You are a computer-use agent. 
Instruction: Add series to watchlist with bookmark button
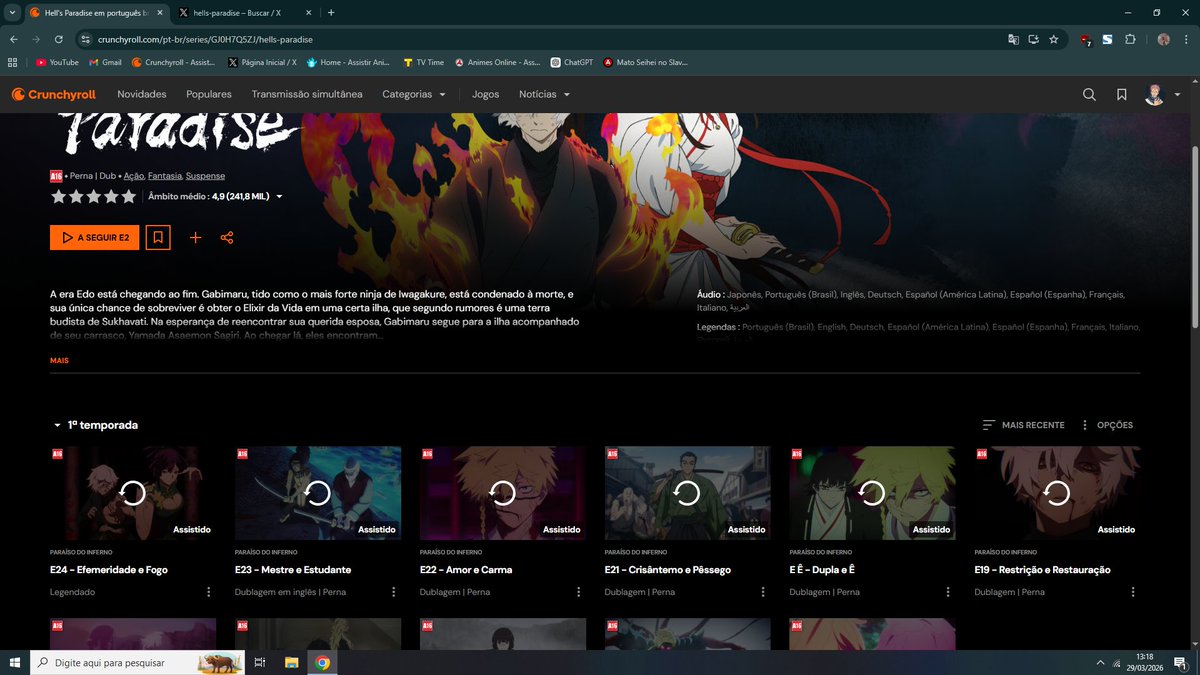pyautogui.click(x=158, y=238)
